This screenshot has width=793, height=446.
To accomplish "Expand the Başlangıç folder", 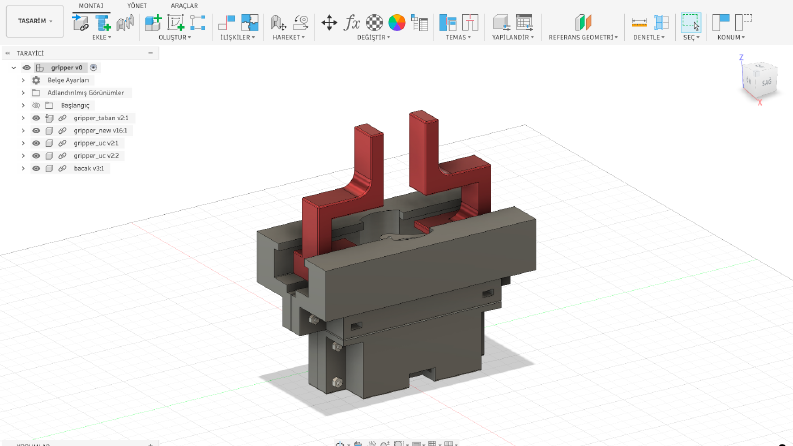I will coord(23,105).
